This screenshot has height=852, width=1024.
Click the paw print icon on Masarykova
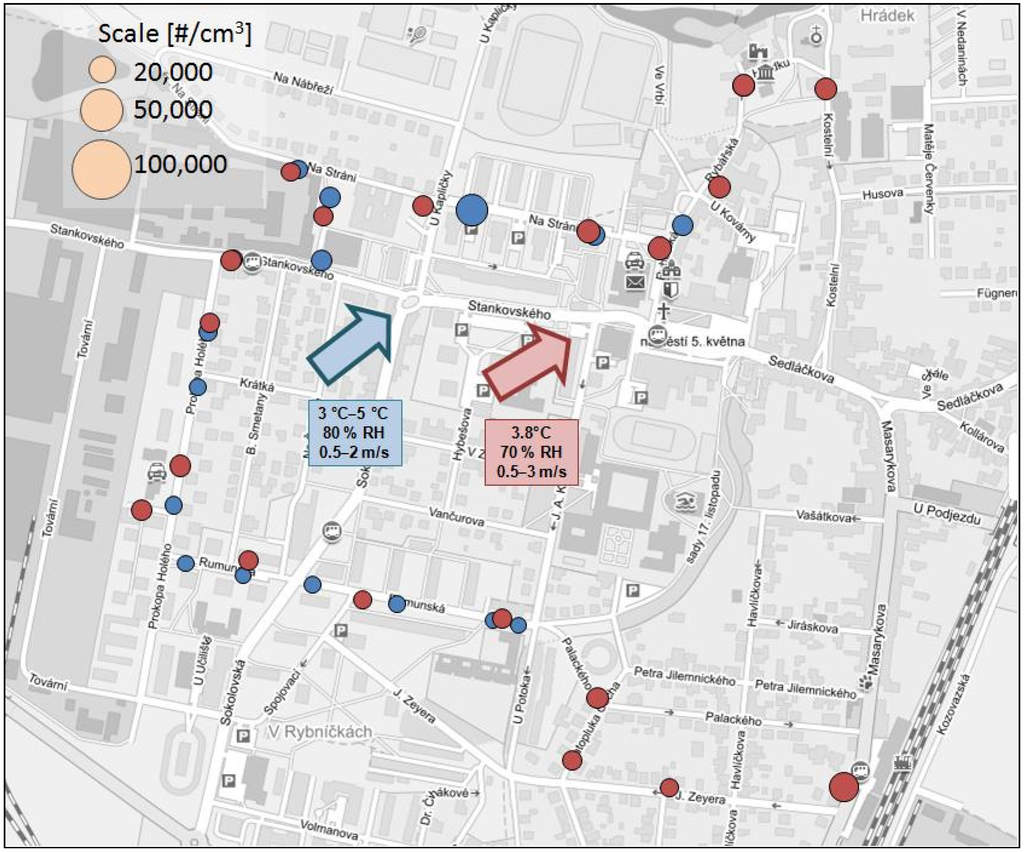click(x=863, y=684)
